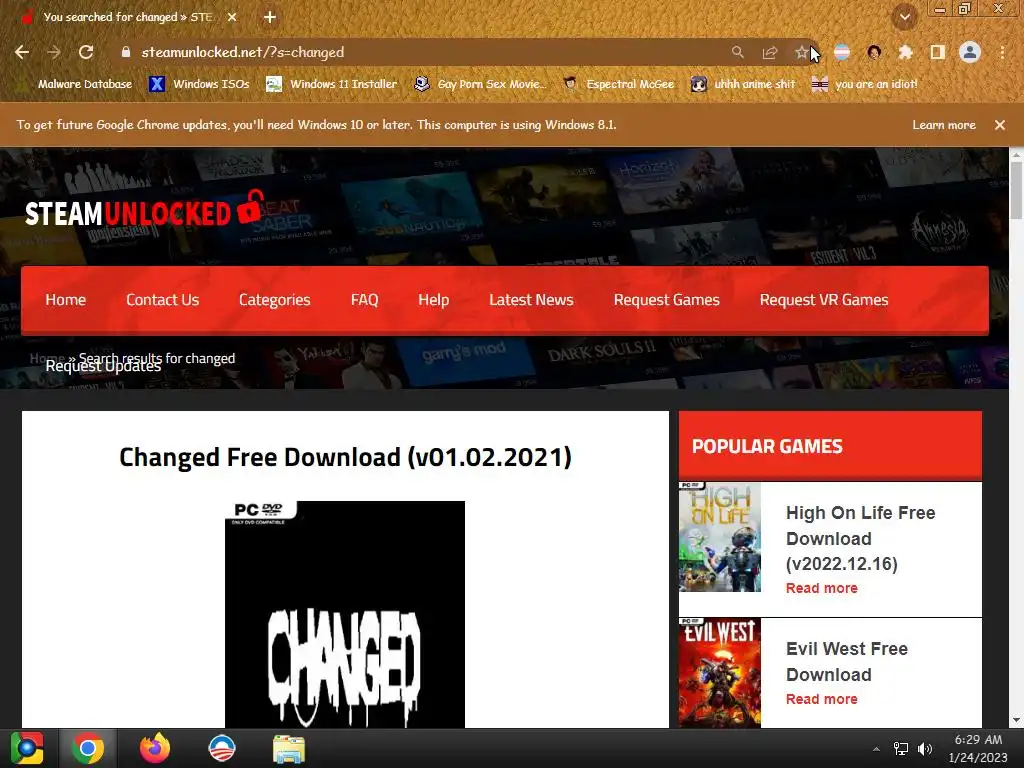
Task: Click the Evil West cover thumbnail
Action: coord(720,673)
